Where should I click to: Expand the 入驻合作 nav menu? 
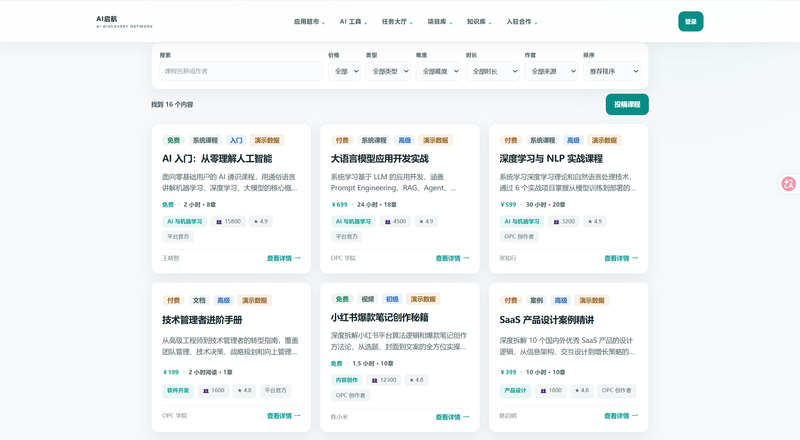[x=521, y=21]
